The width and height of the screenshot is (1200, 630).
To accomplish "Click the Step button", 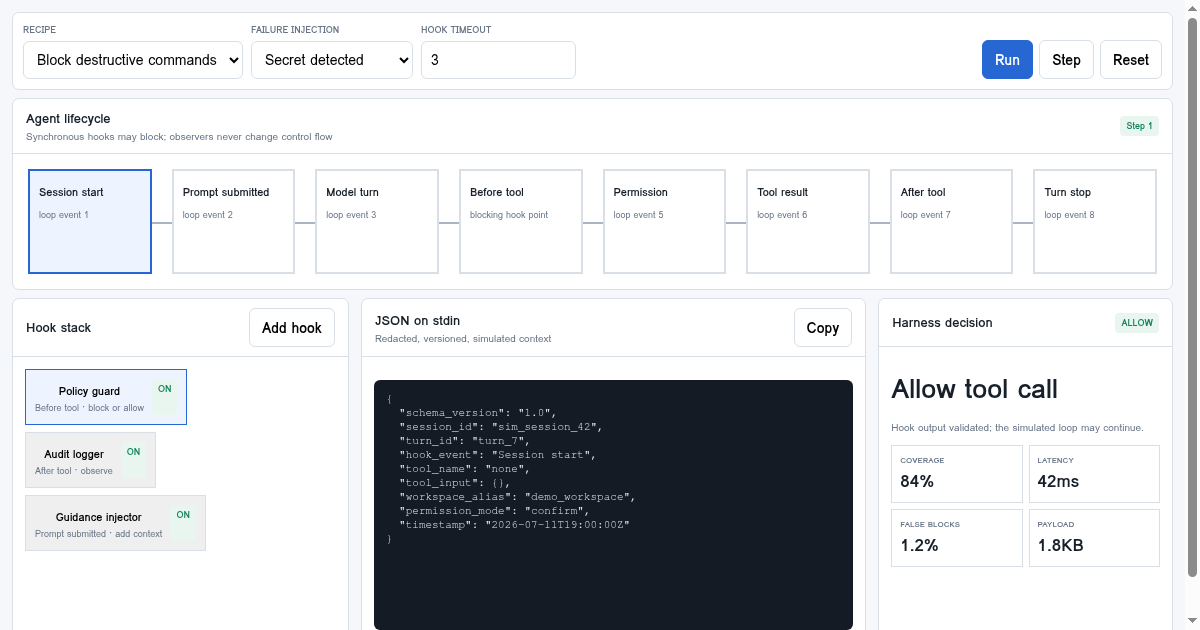I will coord(1066,60).
